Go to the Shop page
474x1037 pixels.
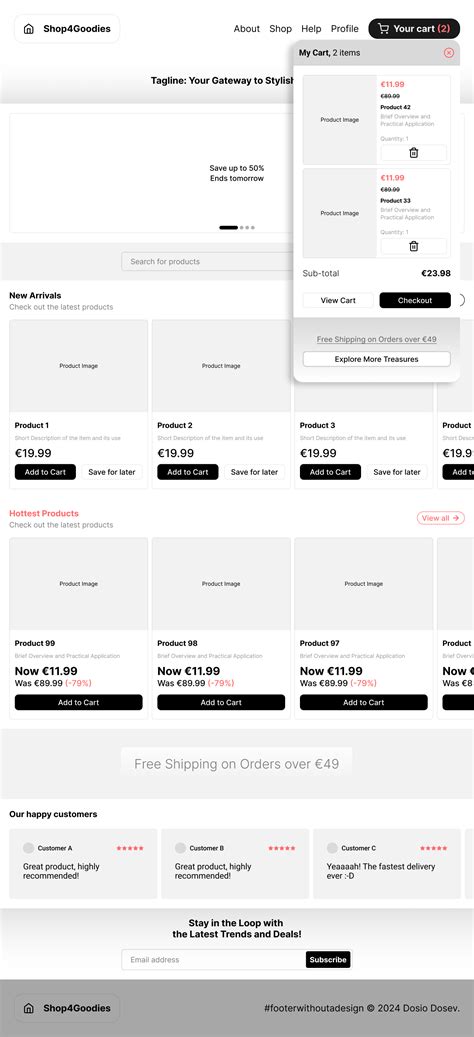point(280,29)
